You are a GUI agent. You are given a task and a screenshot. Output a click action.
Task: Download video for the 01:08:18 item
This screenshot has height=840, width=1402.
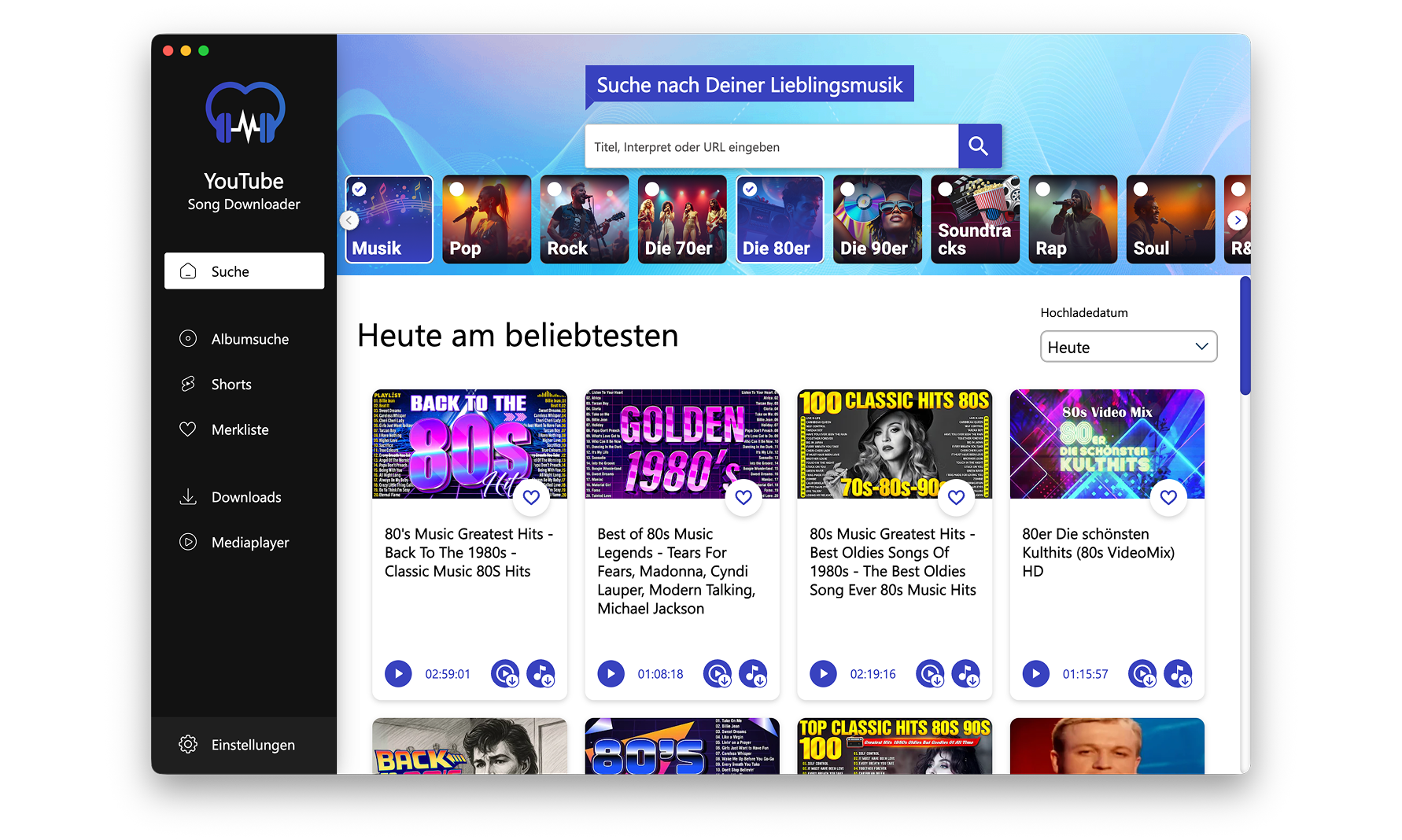[x=718, y=674]
